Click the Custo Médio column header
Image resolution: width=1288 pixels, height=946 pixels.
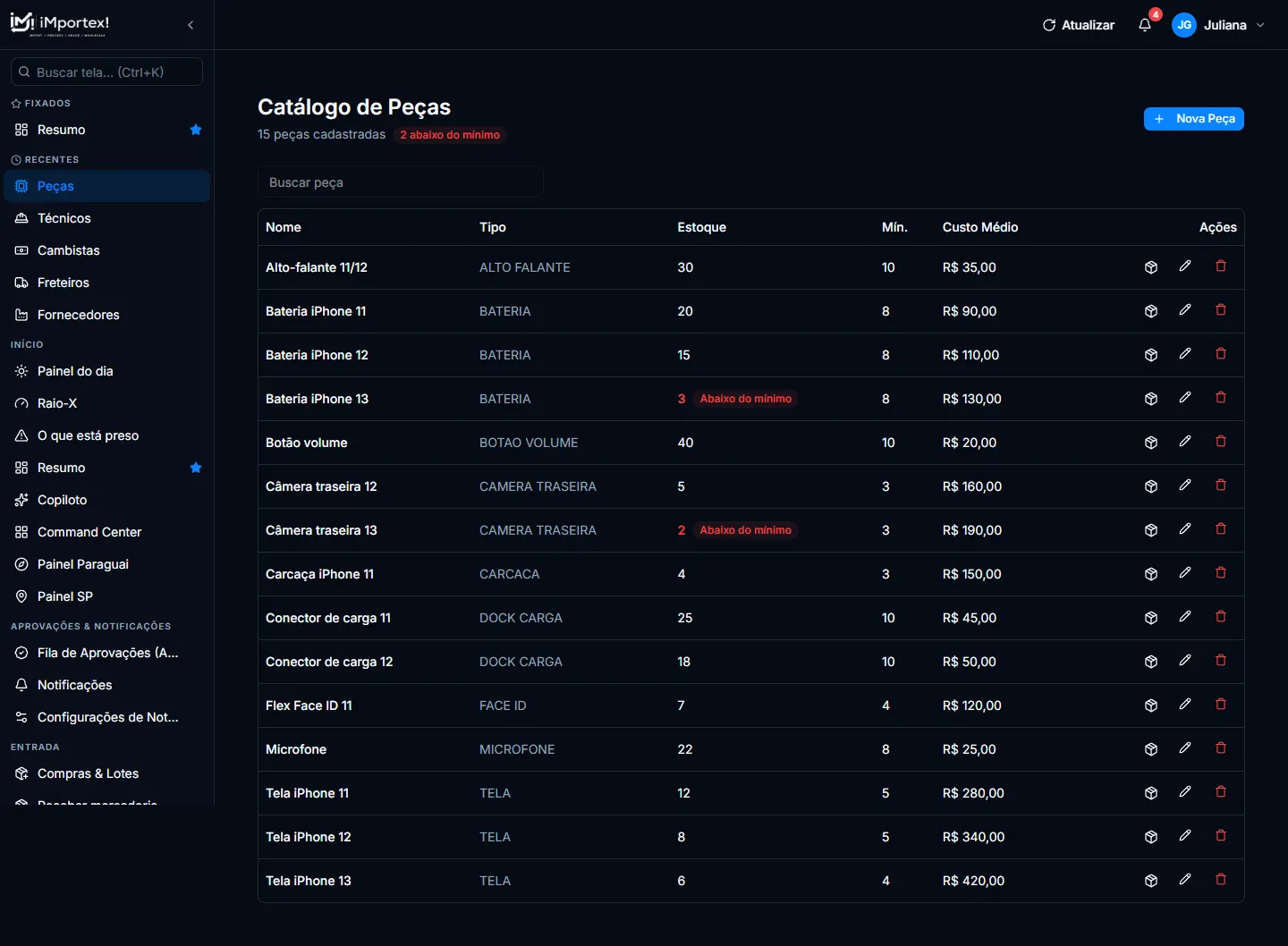[980, 227]
